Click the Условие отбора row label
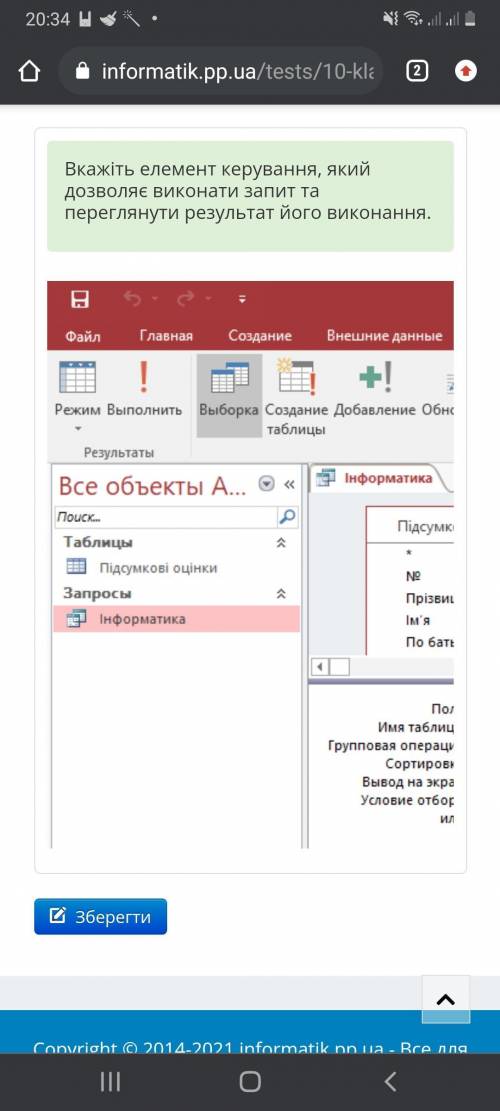 (x=407, y=801)
